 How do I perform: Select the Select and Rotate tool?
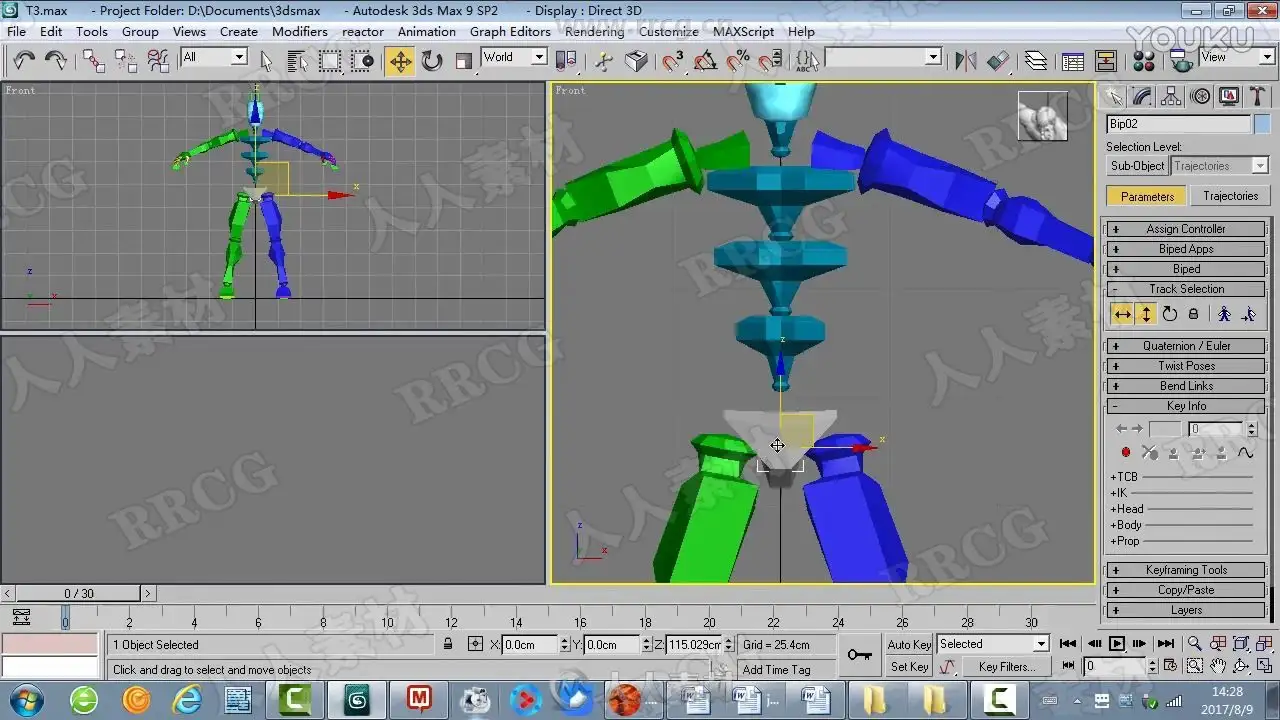coord(432,61)
